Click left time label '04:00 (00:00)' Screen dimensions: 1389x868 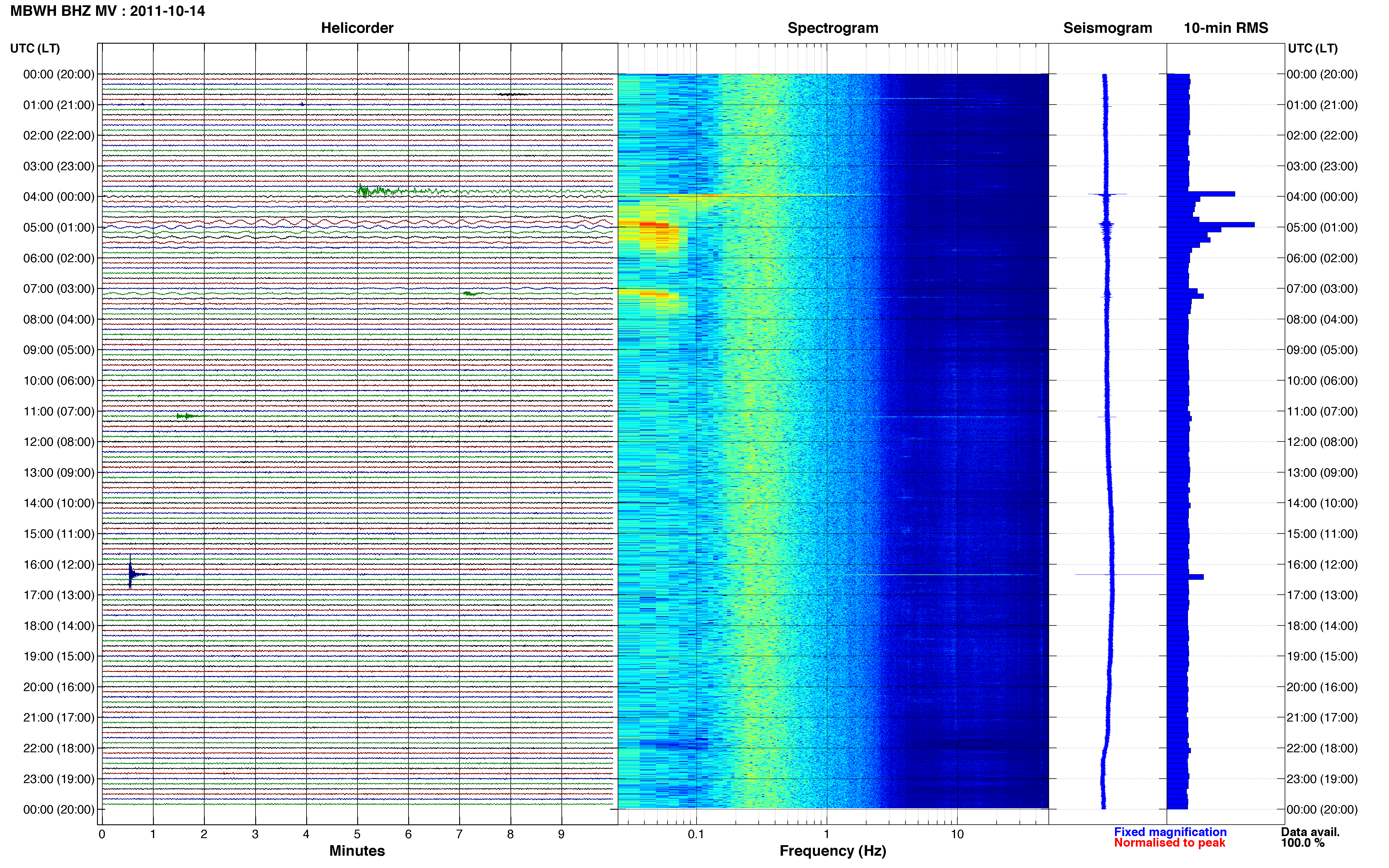tap(59, 197)
